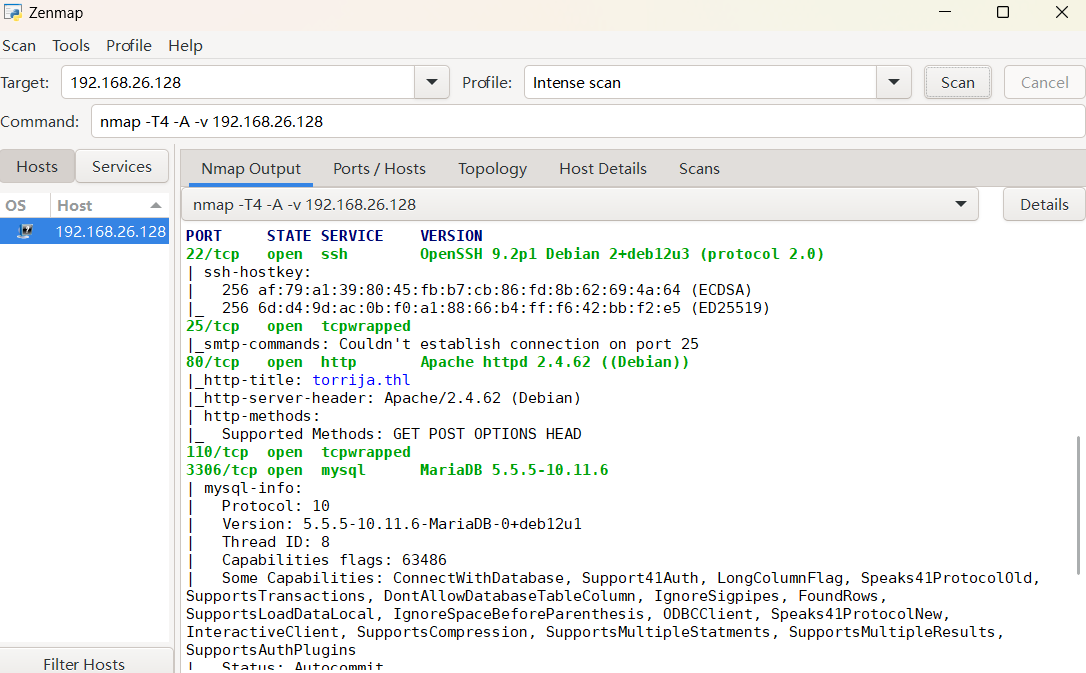Close the Zenmap window
This screenshot has width=1086, height=673.
coord(1062,12)
